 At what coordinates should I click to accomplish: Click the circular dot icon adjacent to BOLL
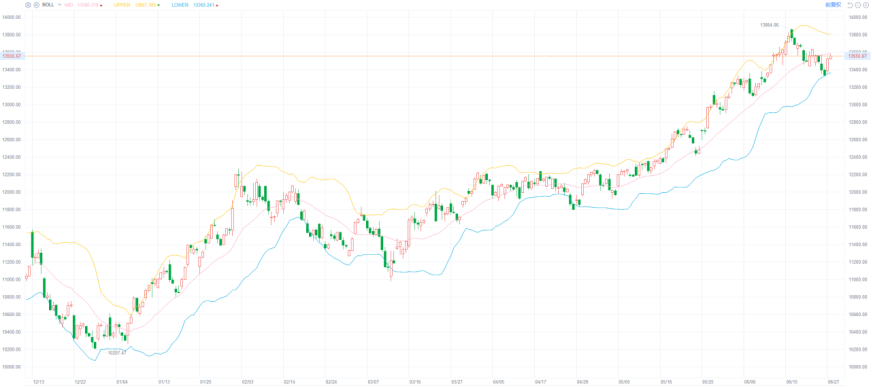click(36, 5)
